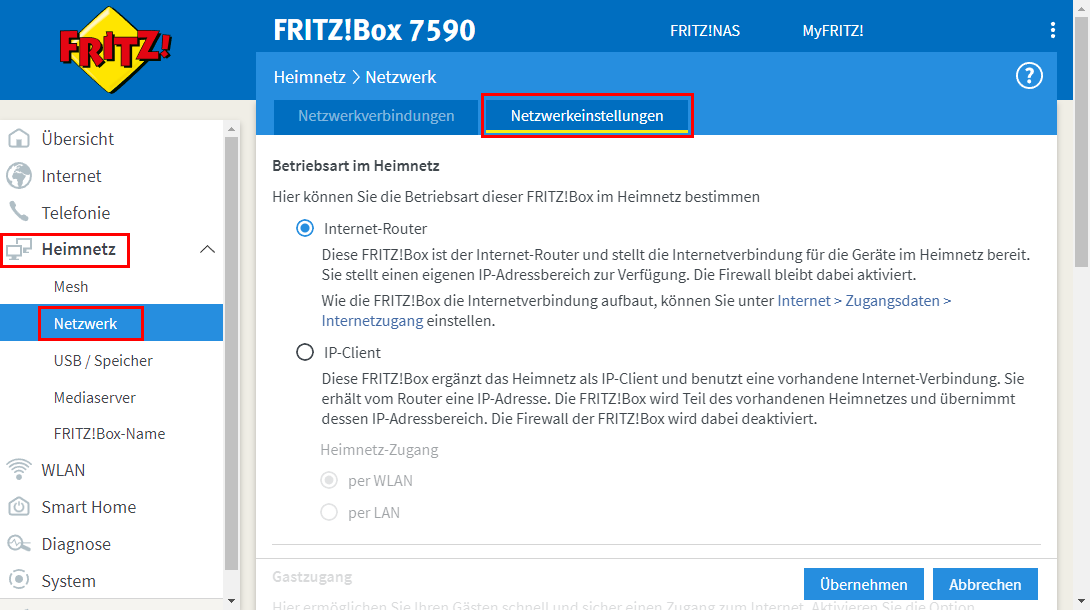Screen dimensions: 1090x610
Task: Switch to the Netzwerkeinstellungen tab
Action: pyautogui.click(x=587, y=116)
